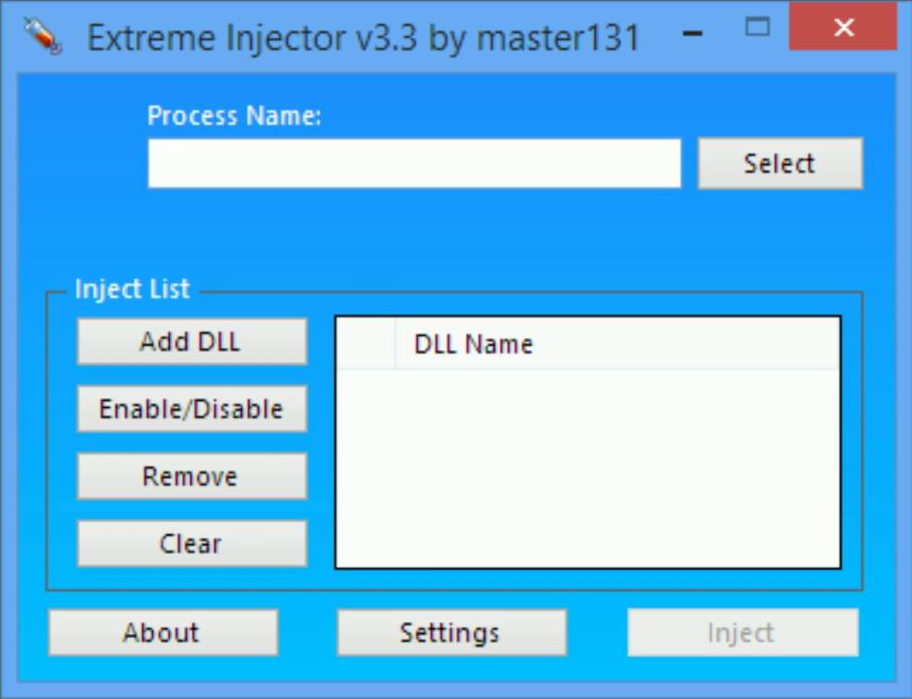
Task: Click the greyed-out Inject button
Action: 743,633
